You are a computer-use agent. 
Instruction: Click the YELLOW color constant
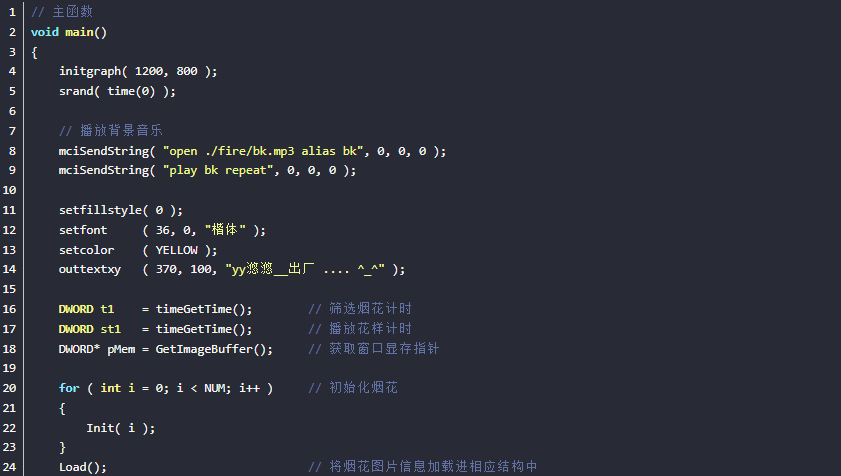[176, 250]
